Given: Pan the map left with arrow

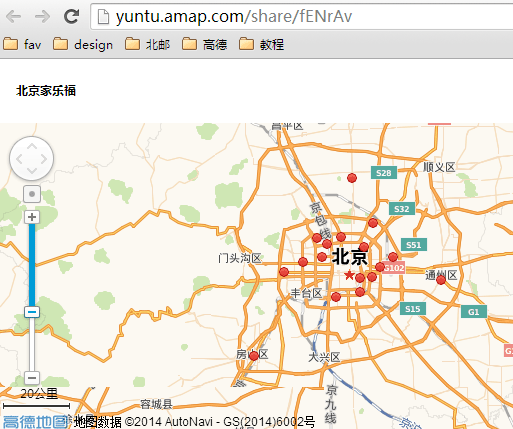Looking at the screenshot, I should 19,159.
